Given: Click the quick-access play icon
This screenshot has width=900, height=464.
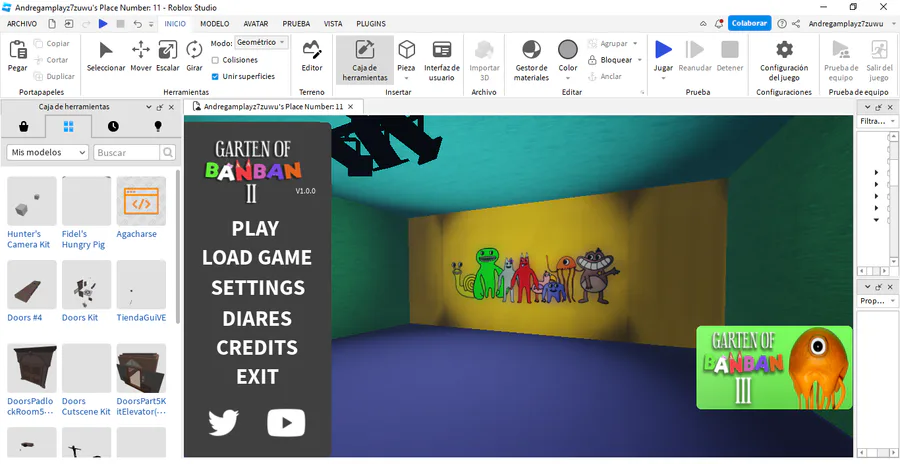Looking at the screenshot, I should pos(103,24).
